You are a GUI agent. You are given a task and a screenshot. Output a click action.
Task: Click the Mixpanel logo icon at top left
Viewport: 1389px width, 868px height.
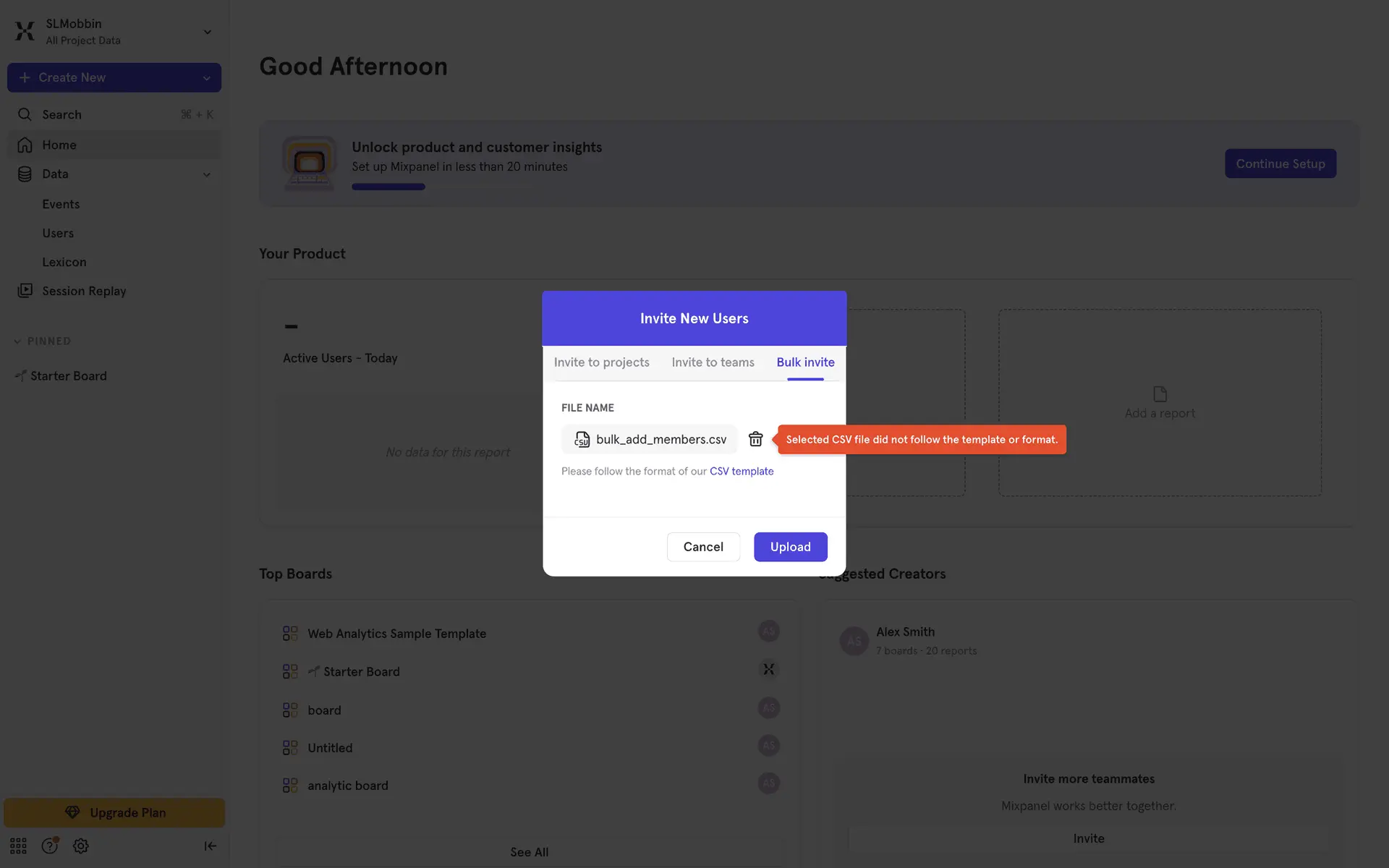[25, 31]
